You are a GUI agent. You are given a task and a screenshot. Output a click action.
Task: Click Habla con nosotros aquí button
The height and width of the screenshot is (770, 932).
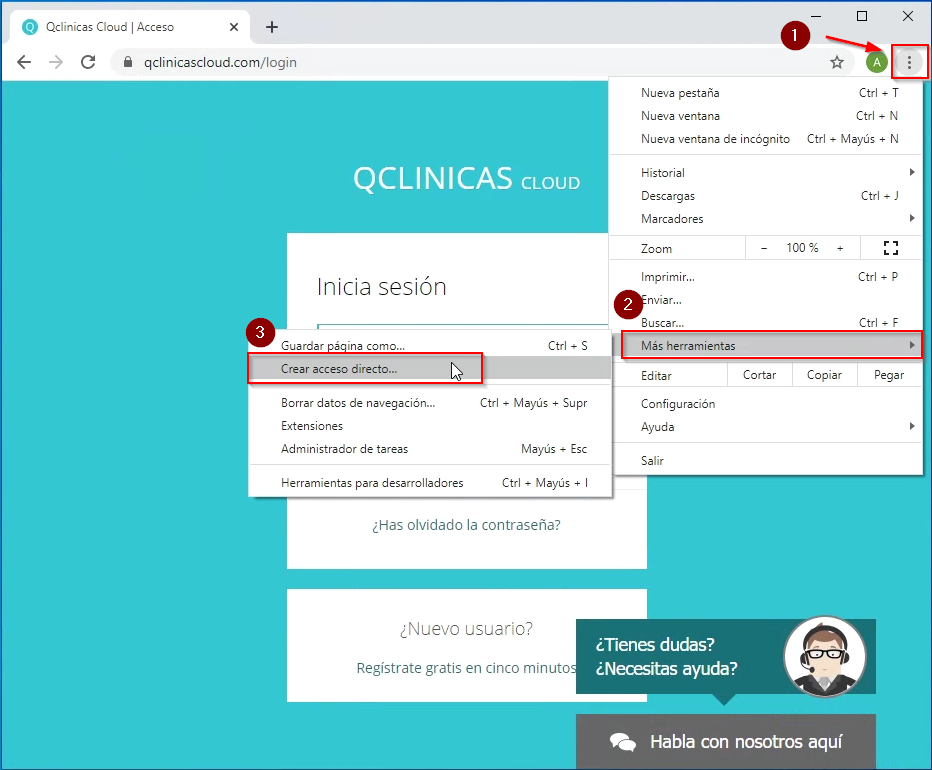coord(726,742)
